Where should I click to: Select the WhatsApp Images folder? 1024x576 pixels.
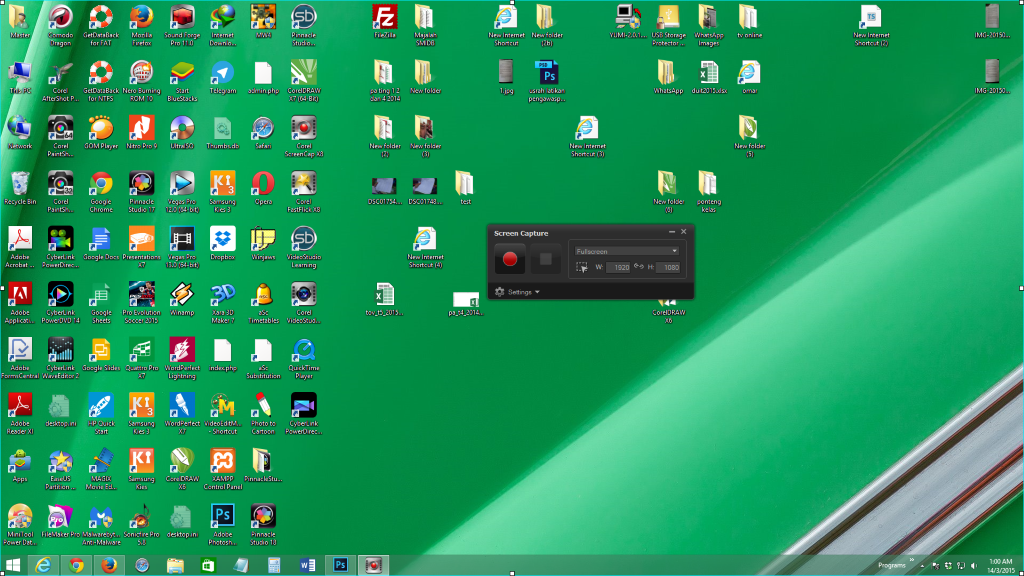[709, 25]
